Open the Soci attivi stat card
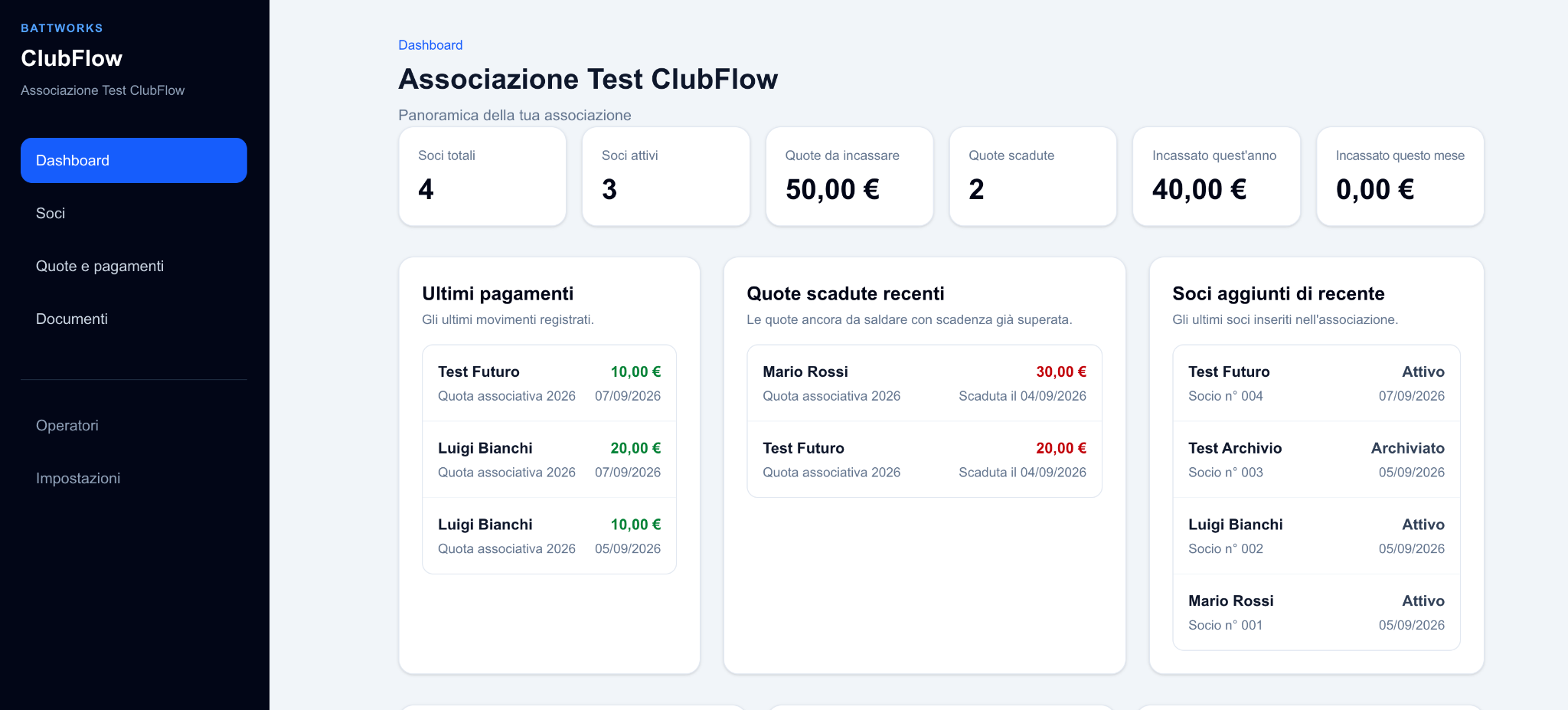The image size is (1568, 710). pyautogui.click(x=666, y=176)
